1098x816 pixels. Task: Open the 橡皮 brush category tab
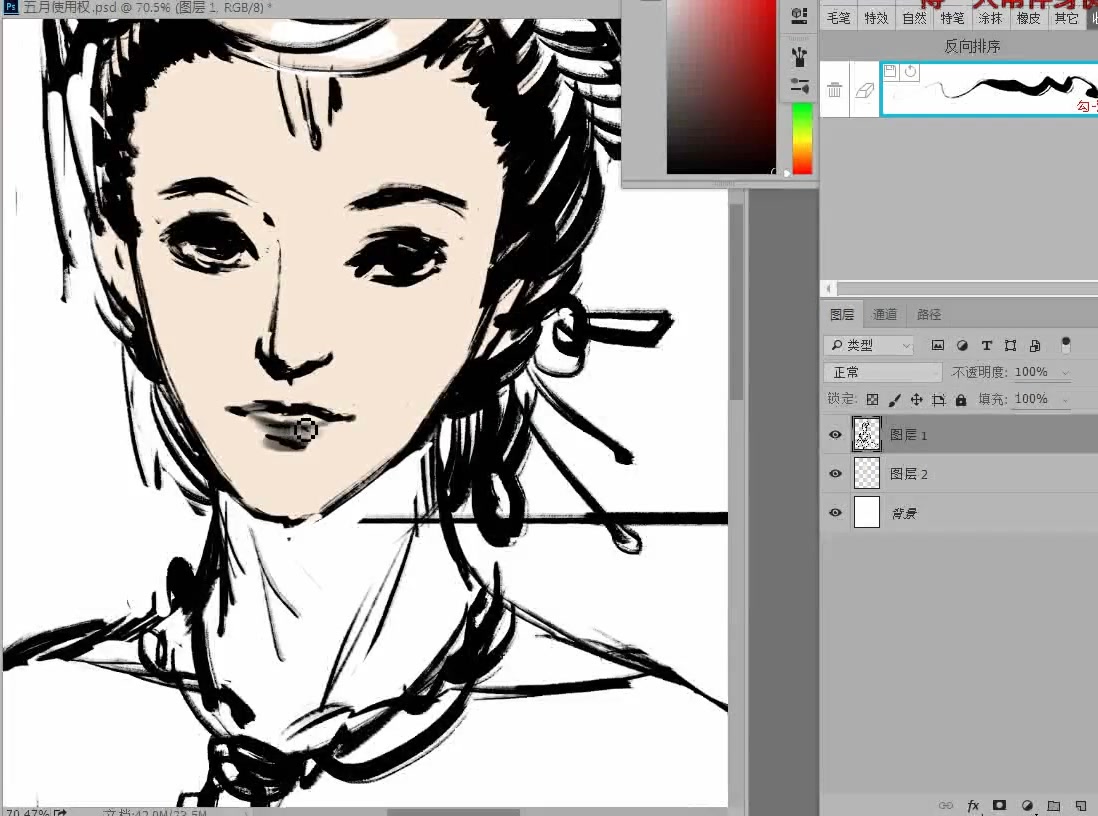click(x=1028, y=18)
